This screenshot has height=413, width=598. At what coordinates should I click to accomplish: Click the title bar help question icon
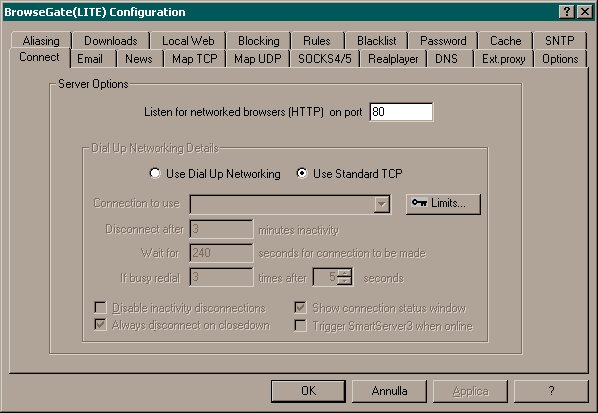tap(567, 12)
